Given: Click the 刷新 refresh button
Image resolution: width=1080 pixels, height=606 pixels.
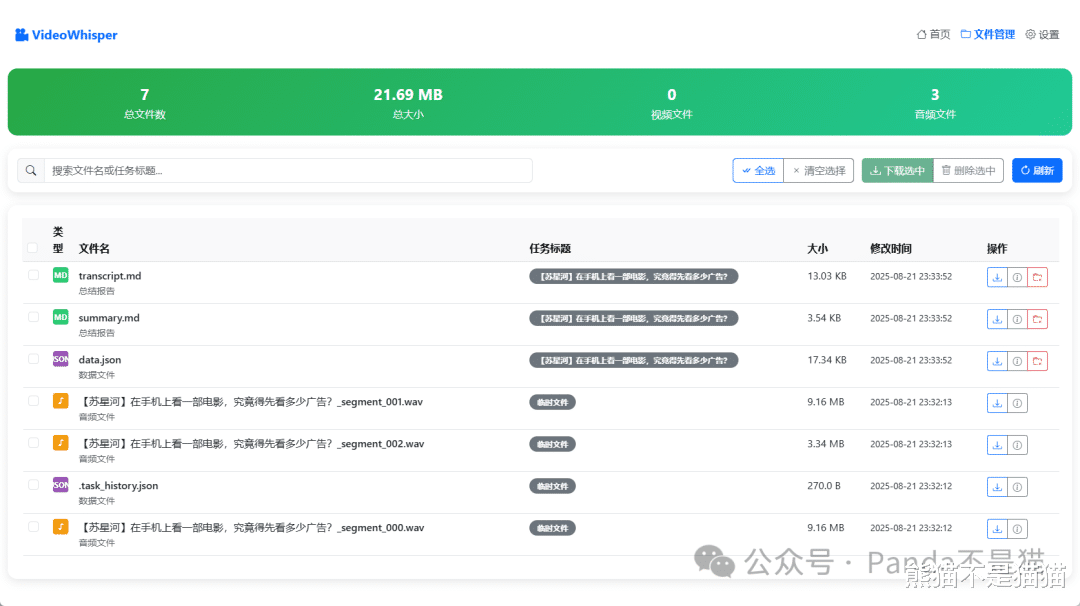Looking at the screenshot, I should 1037,171.
